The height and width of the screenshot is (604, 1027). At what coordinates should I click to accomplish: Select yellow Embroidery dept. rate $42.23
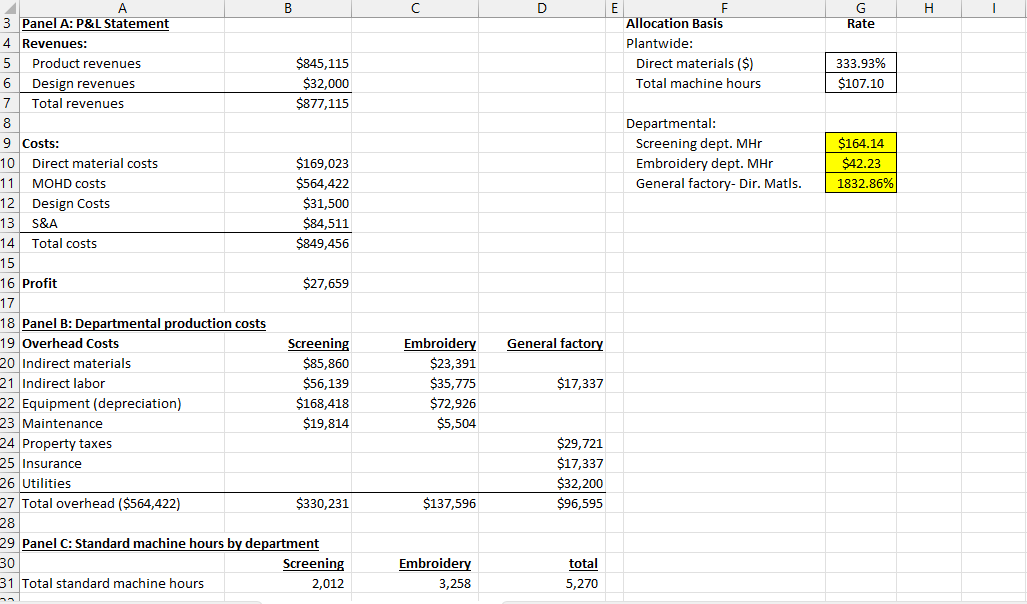[861, 164]
